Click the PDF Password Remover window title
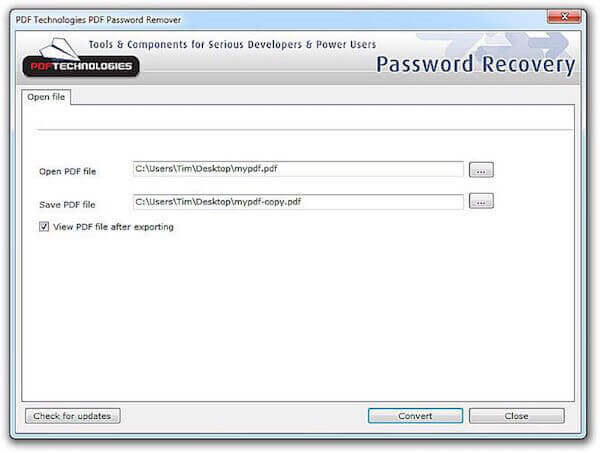This screenshot has height=453, width=600. tap(98, 20)
